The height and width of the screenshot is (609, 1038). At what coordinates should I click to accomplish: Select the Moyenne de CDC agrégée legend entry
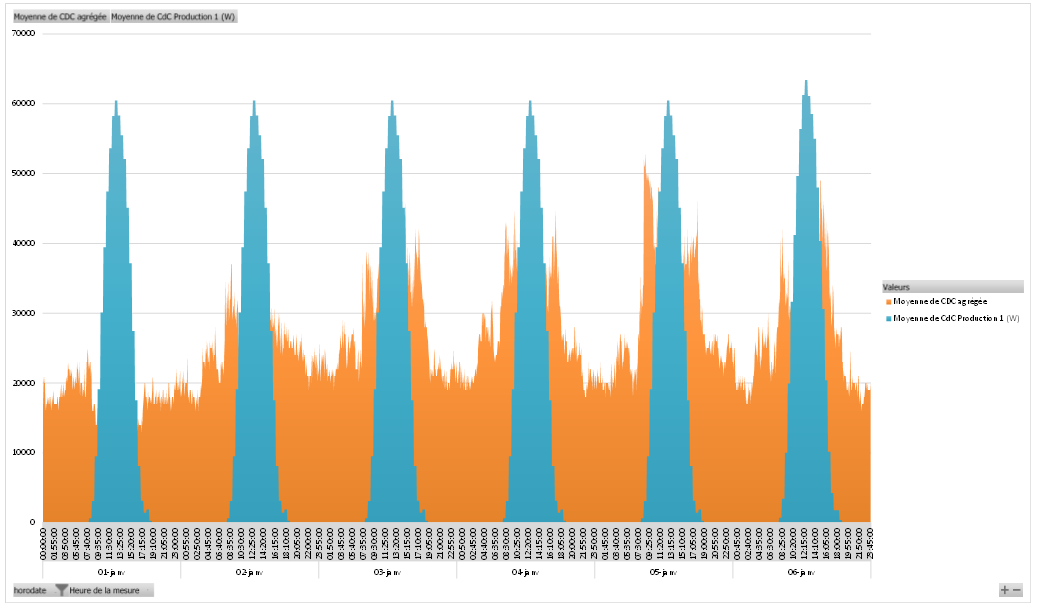click(x=940, y=302)
